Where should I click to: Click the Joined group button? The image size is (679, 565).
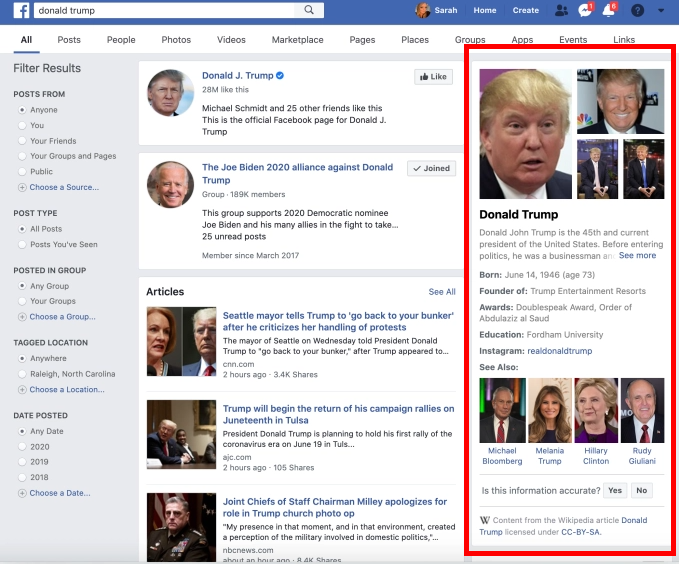click(x=431, y=168)
